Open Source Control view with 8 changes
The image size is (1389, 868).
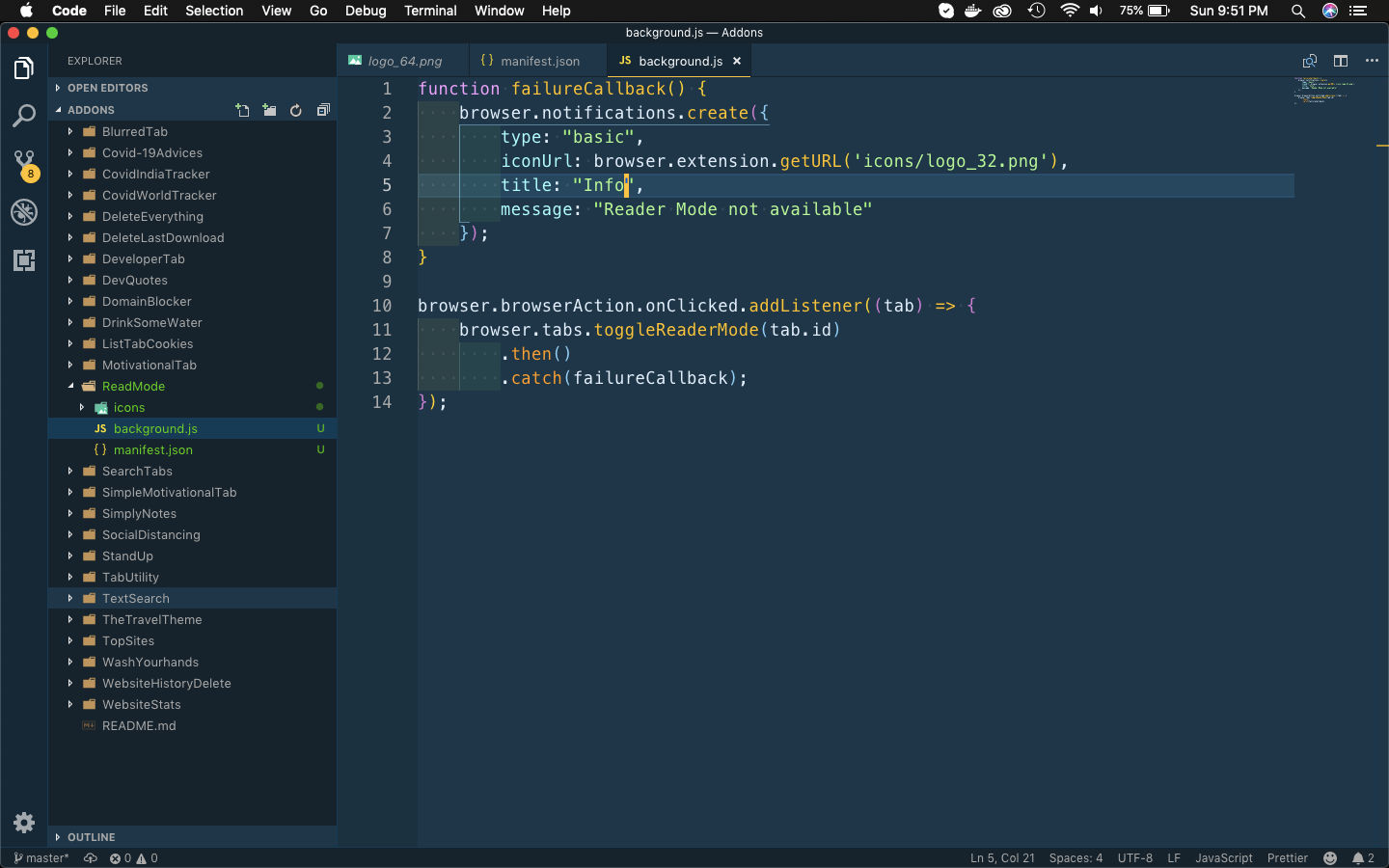(x=24, y=165)
